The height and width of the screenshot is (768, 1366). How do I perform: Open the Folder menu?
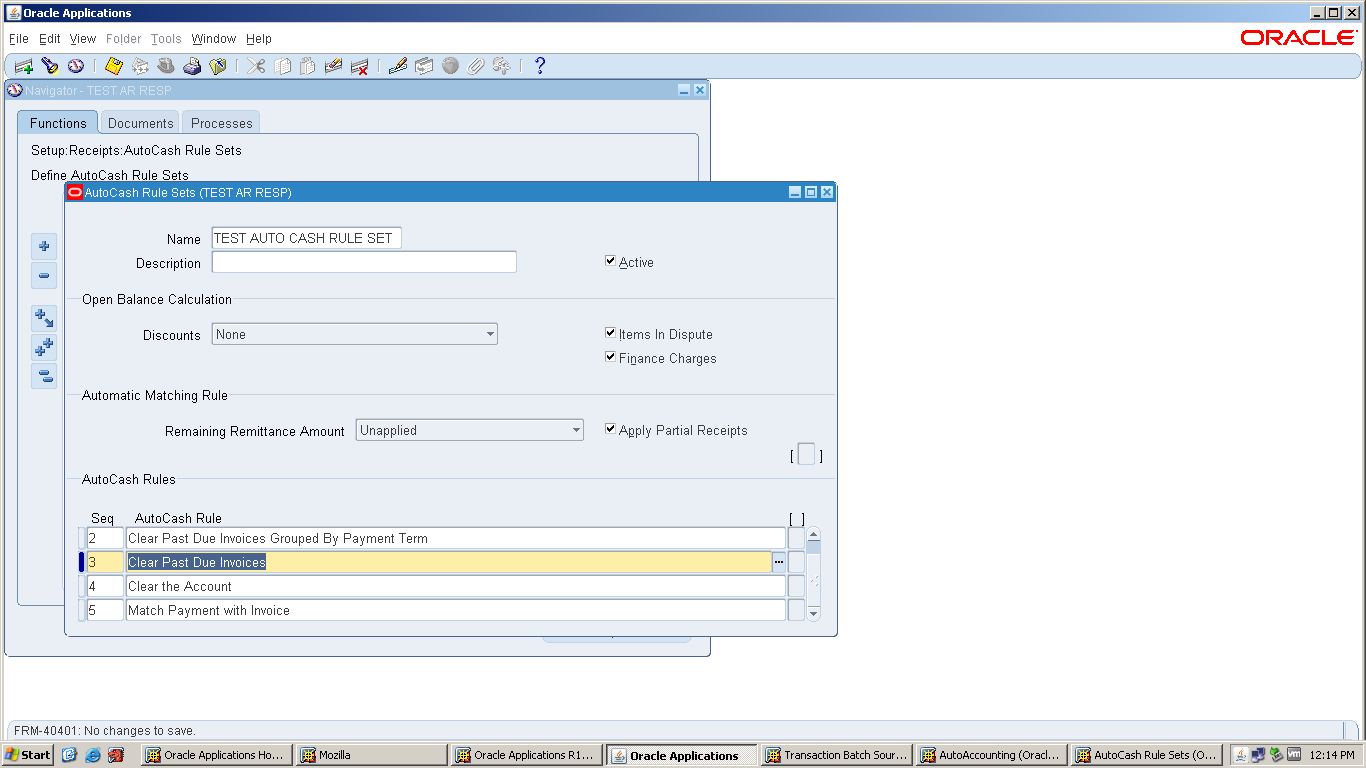click(x=124, y=39)
